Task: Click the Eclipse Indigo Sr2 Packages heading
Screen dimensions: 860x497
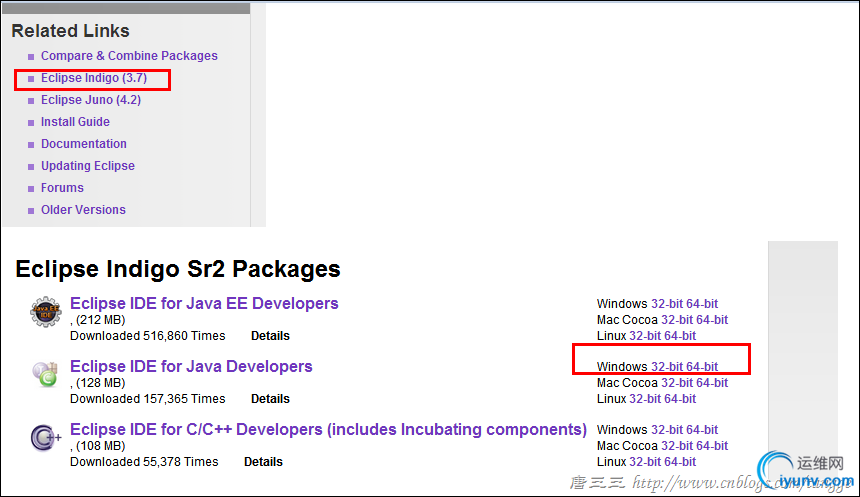Action: (178, 269)
